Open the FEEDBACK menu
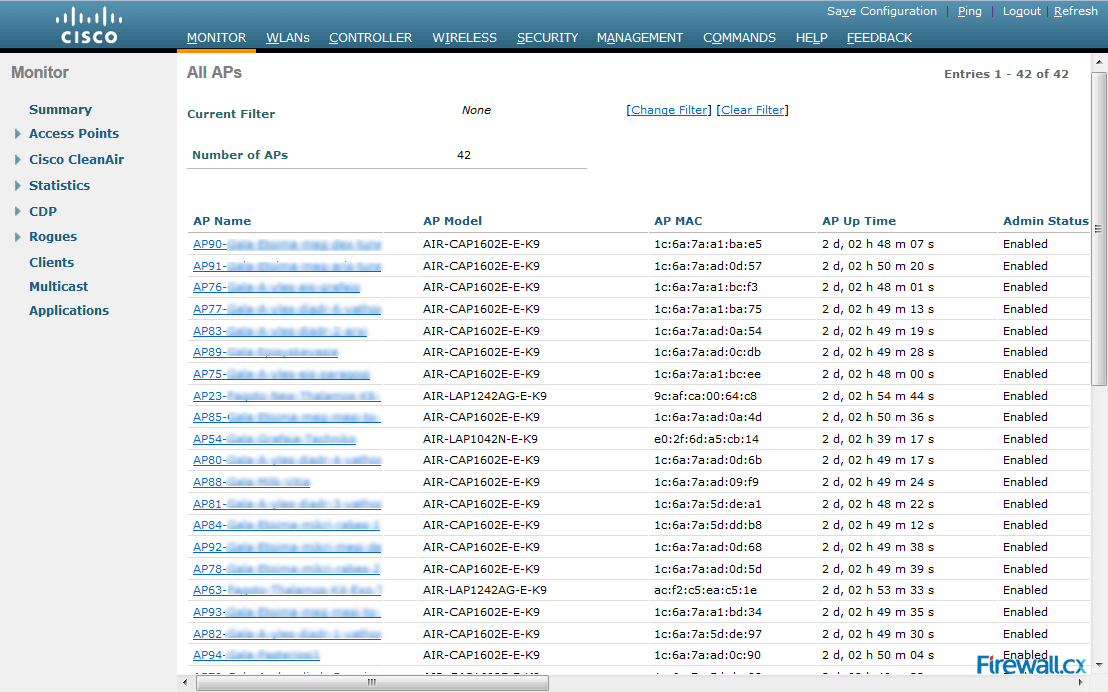The width and height of the screenshot is (1108, 692). pos(879,38)
